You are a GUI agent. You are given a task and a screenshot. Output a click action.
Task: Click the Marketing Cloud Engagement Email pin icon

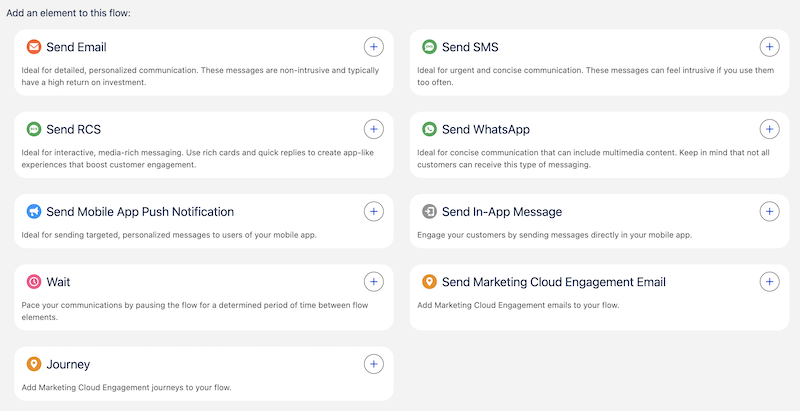(430, 281)
